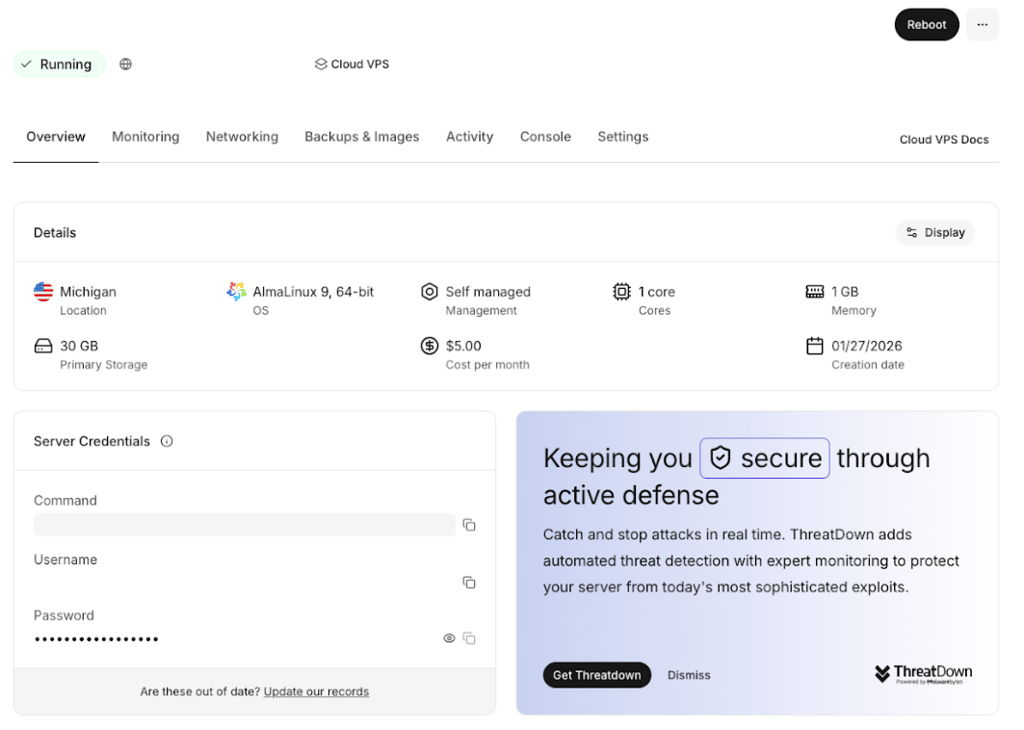Click the info icon beside Server Credentials
Image resolution: width=1024 pixels, height=730 pixels.
167,441
